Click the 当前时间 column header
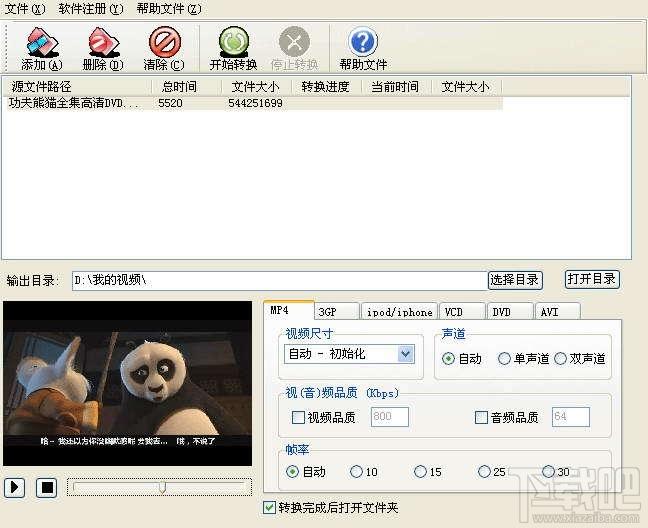 click(x=395, y=87)
